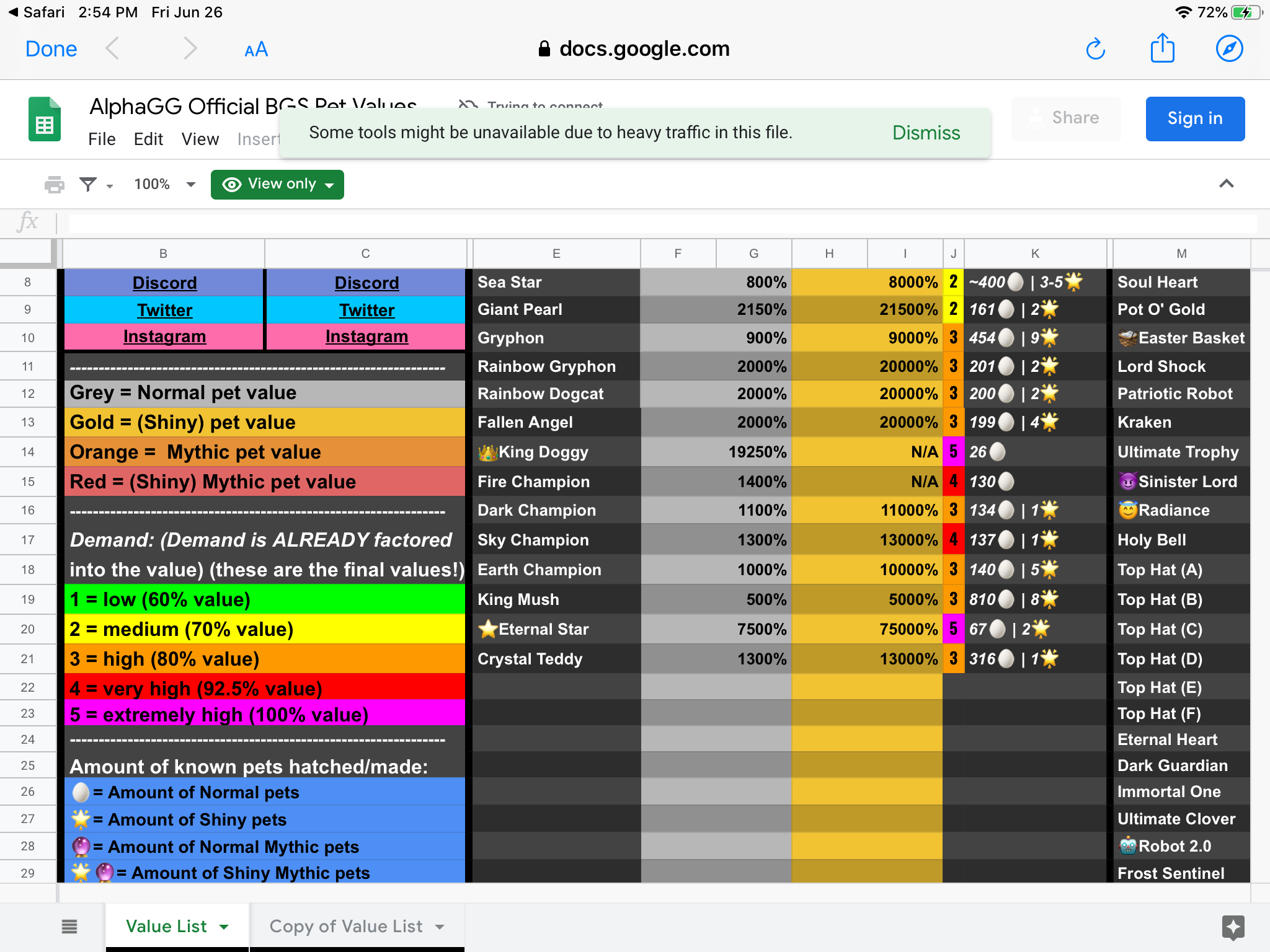Open the all sheets list icon
1270x952 pixels.
69,927
